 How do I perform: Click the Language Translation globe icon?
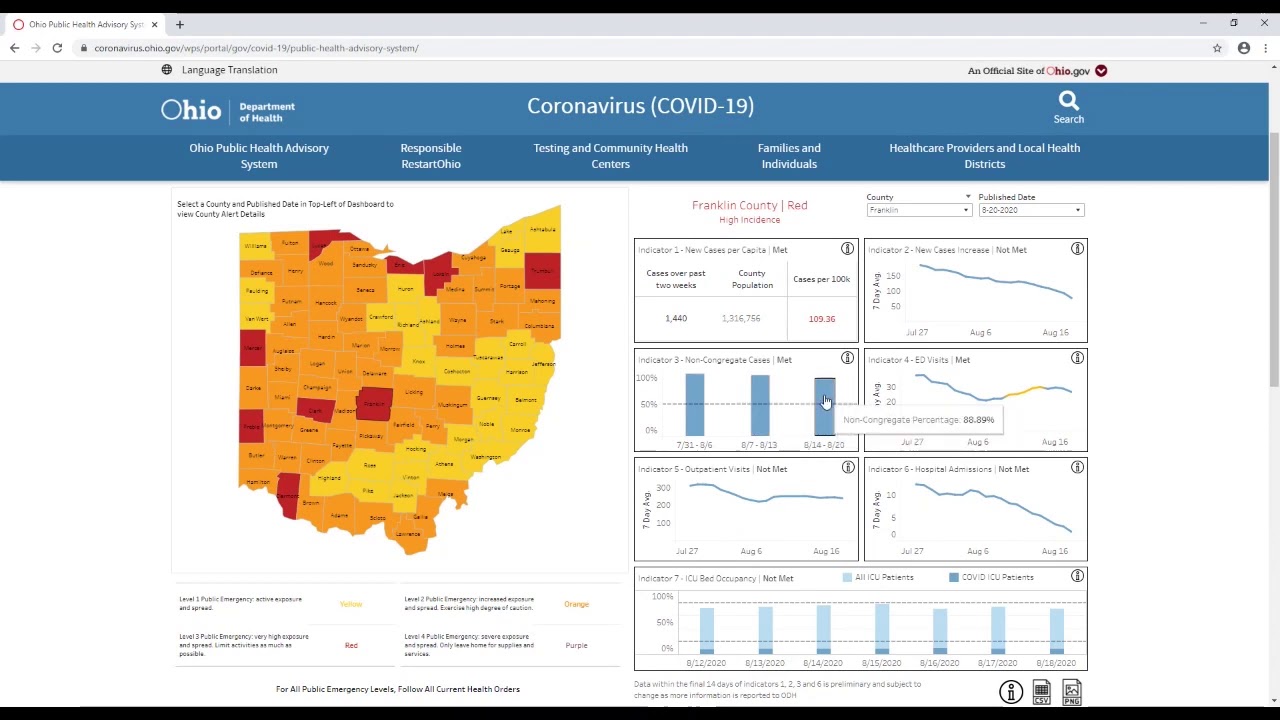coord(166,70)
